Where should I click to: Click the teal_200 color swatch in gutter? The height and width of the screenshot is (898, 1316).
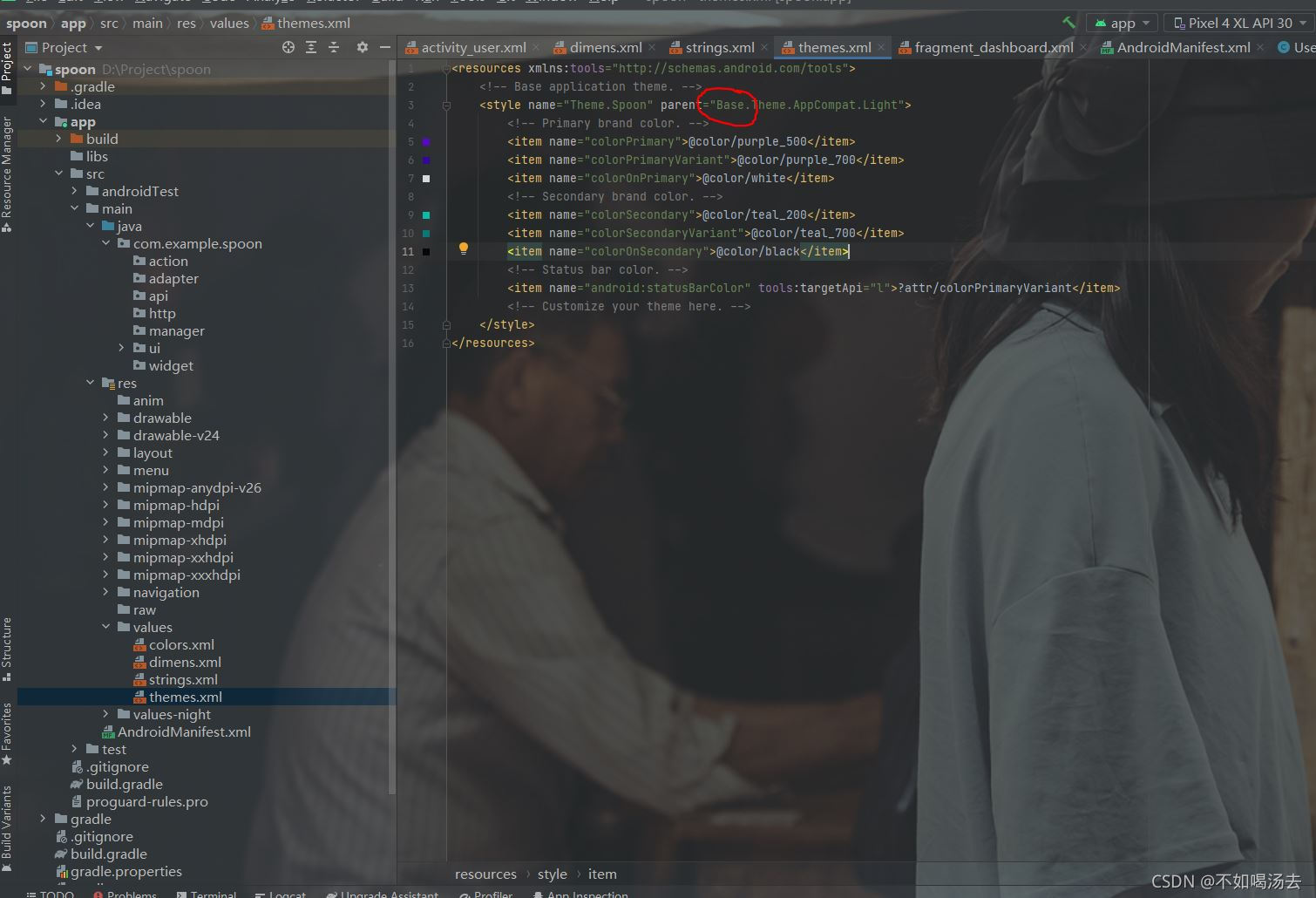coord(426,214)
